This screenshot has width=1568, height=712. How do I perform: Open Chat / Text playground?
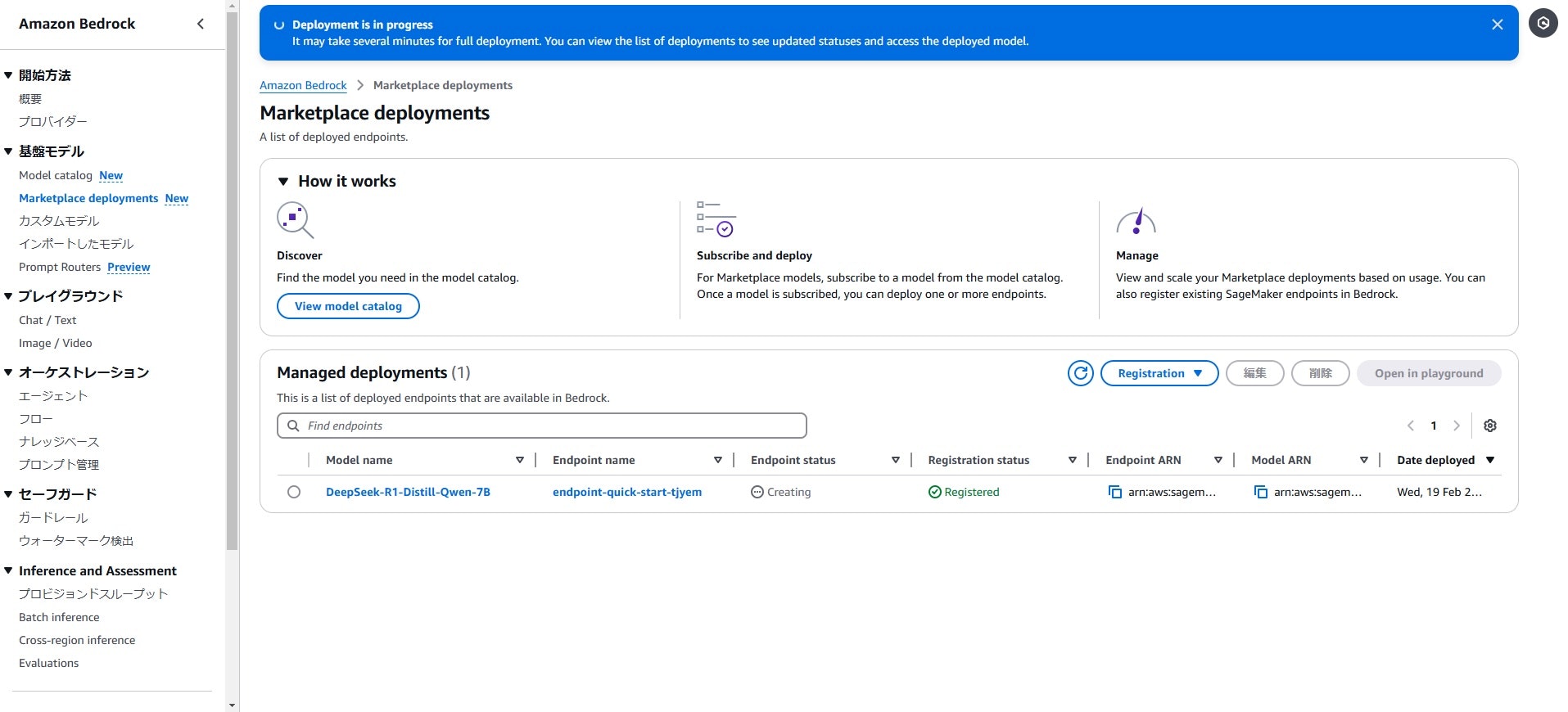(x=47, y=320)
